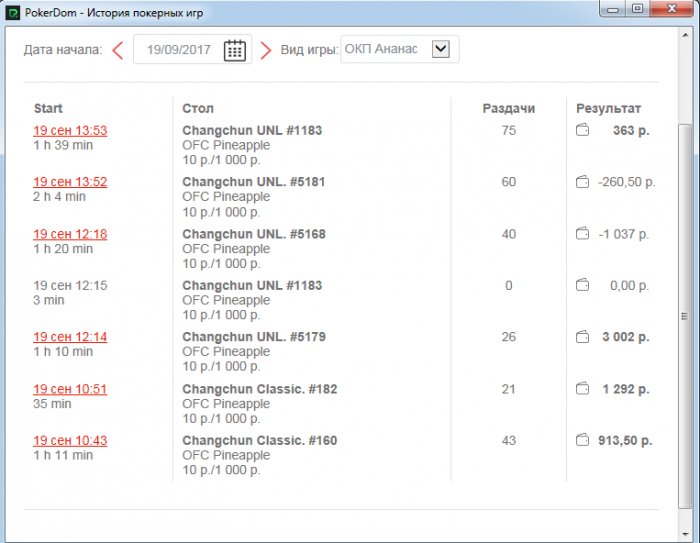Open session 19 сен 13:53 link

(x=70, y=130)
